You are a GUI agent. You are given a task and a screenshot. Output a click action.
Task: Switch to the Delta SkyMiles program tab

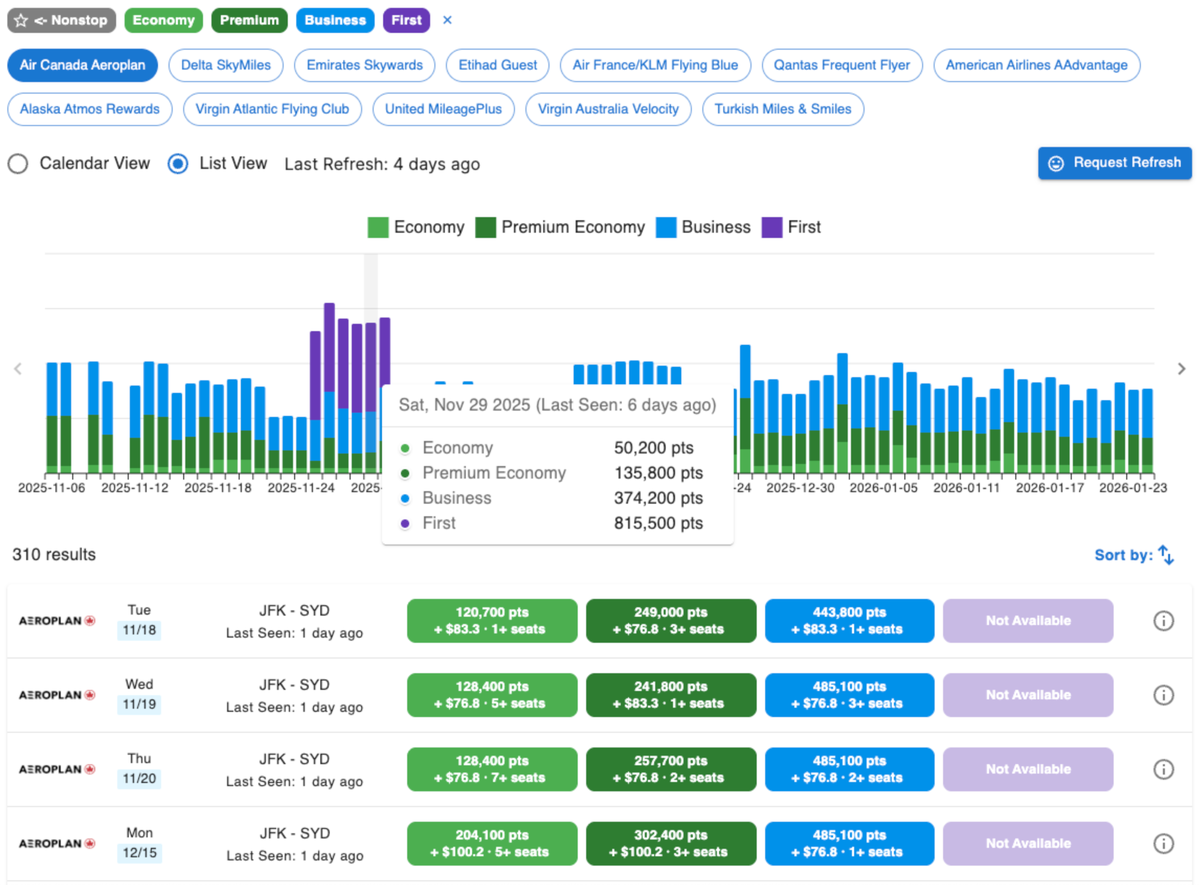226,65
